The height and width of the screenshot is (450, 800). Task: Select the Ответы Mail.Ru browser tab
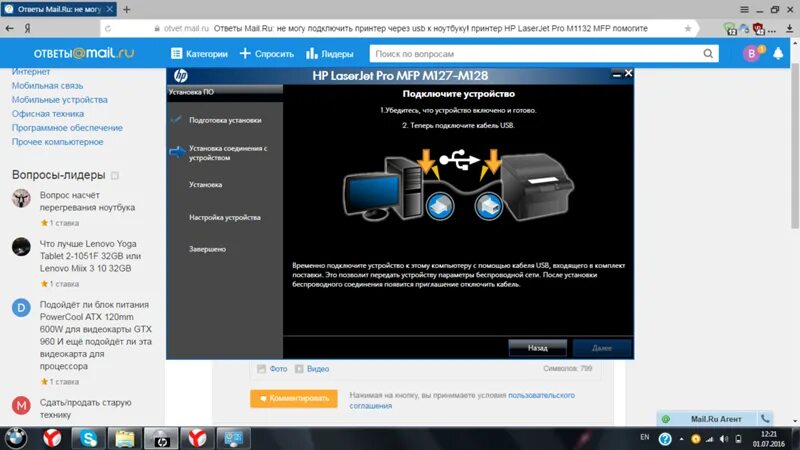(x=59, y=9)
